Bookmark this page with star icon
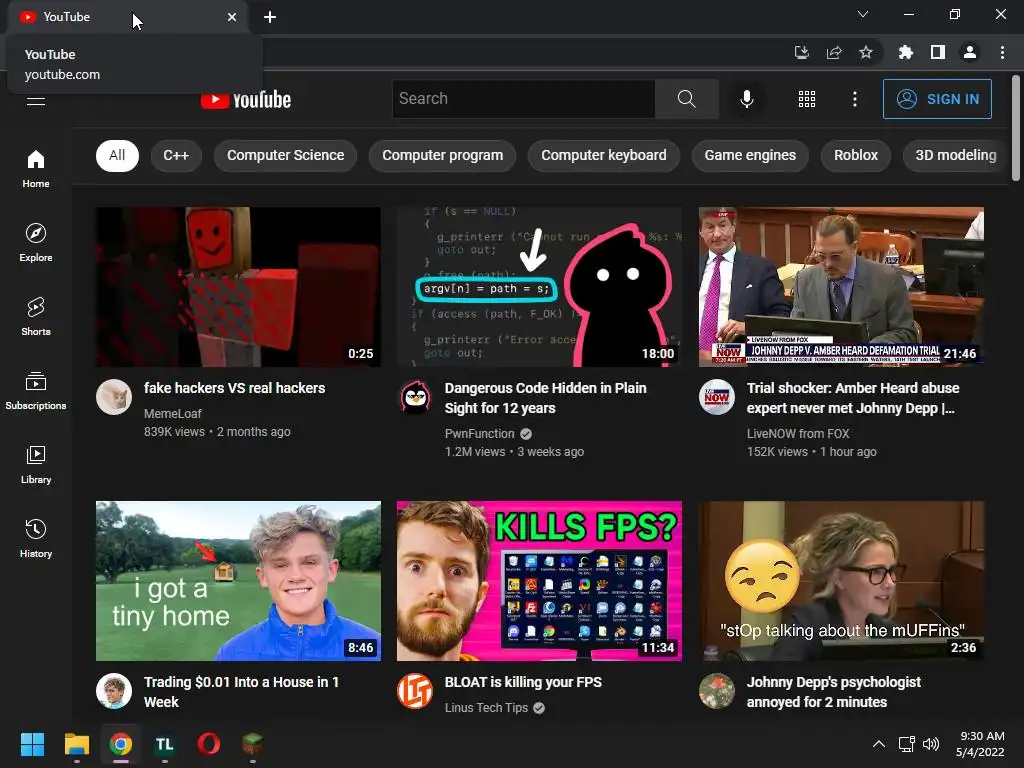Screen dimensions: 1024x768 (x=865, y=52)
